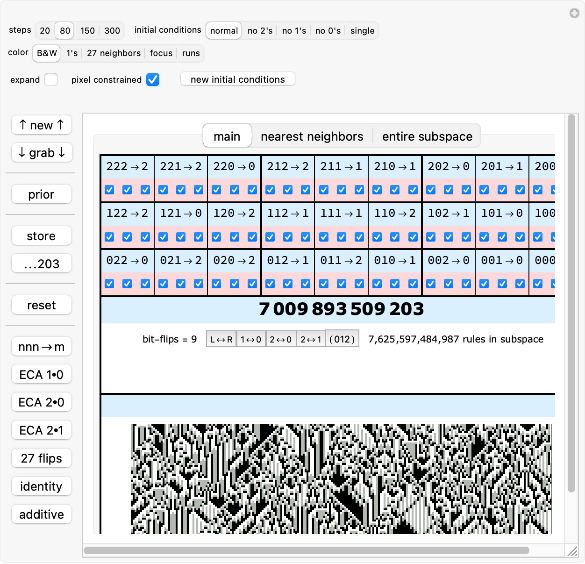Click the vertical scrollbar of the rule panel
Viewport: 585px width, 564px height.
(571, 304)
